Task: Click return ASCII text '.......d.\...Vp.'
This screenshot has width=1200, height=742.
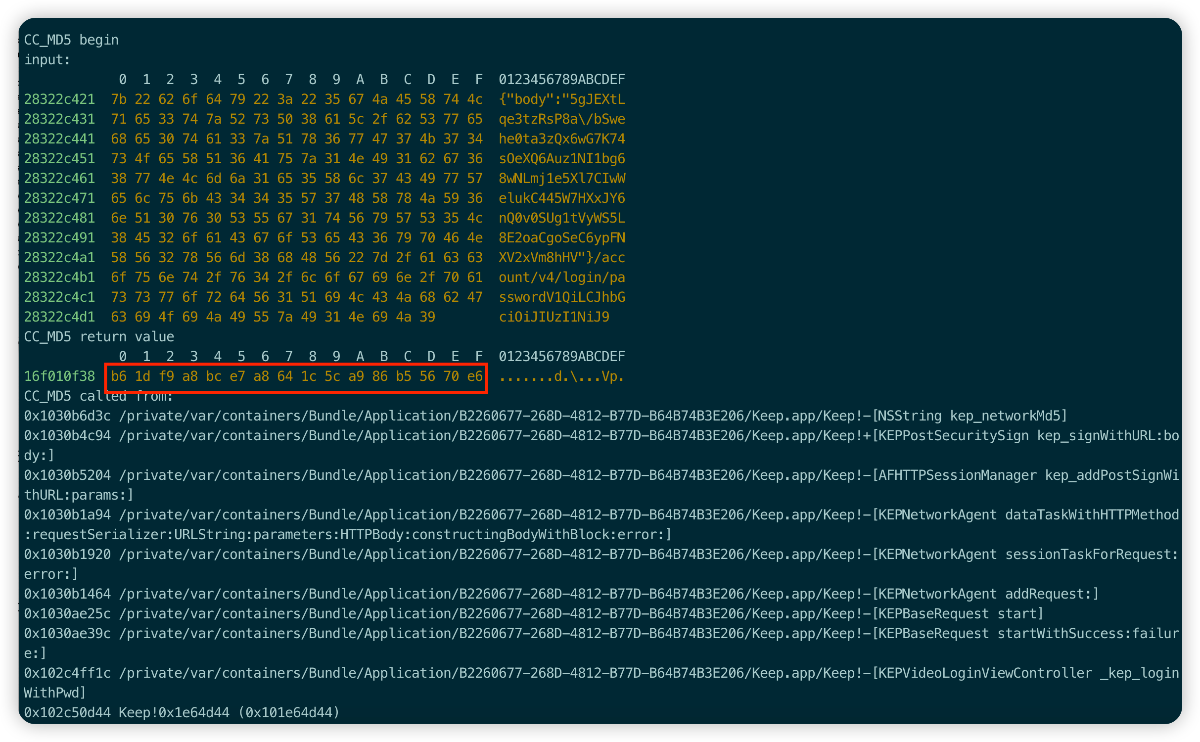Action: pyautogui.click(x=562, y=377)
